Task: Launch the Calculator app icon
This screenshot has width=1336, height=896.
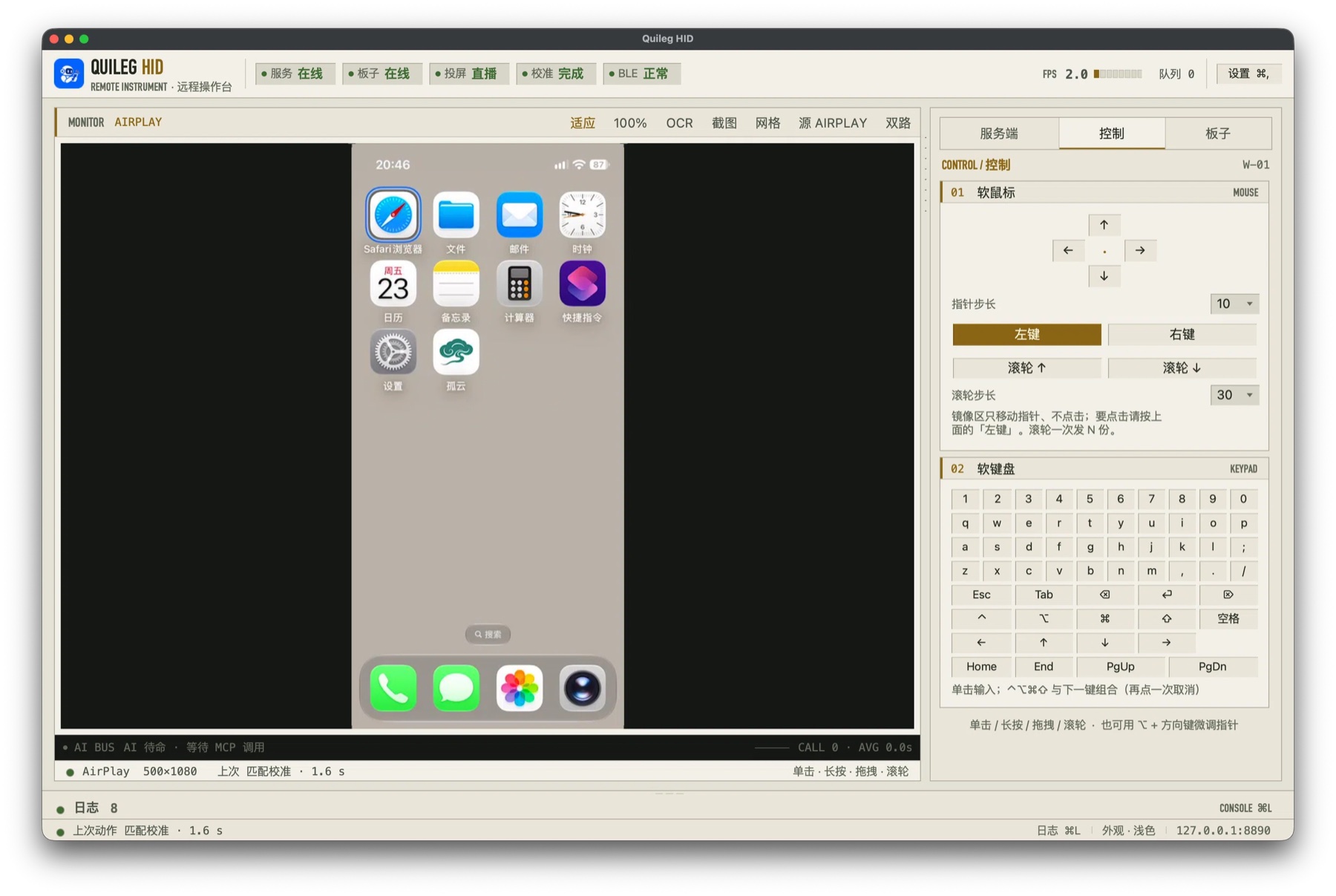Action: 519,284
